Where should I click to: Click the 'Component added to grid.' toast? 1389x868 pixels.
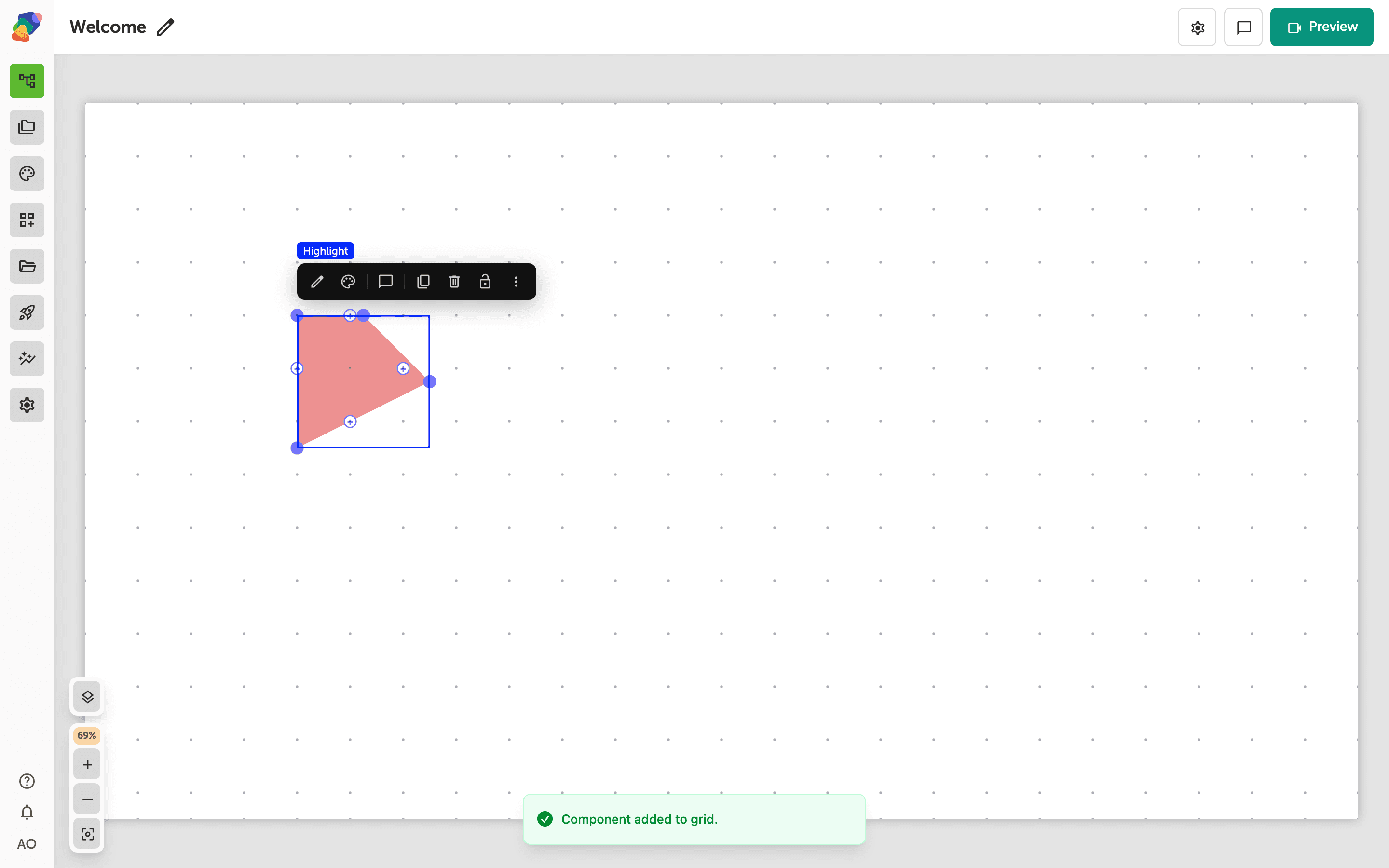[x=694, y=819]
